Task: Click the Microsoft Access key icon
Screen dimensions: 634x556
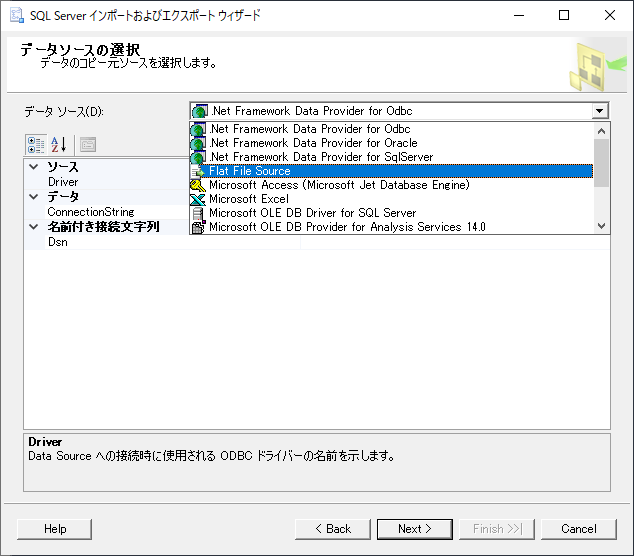Action: (198, 185)
